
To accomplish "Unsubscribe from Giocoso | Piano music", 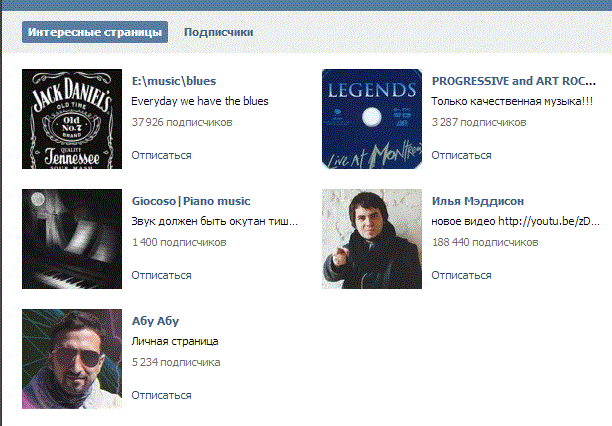I will pyautogui.click(x=161, y=275).
